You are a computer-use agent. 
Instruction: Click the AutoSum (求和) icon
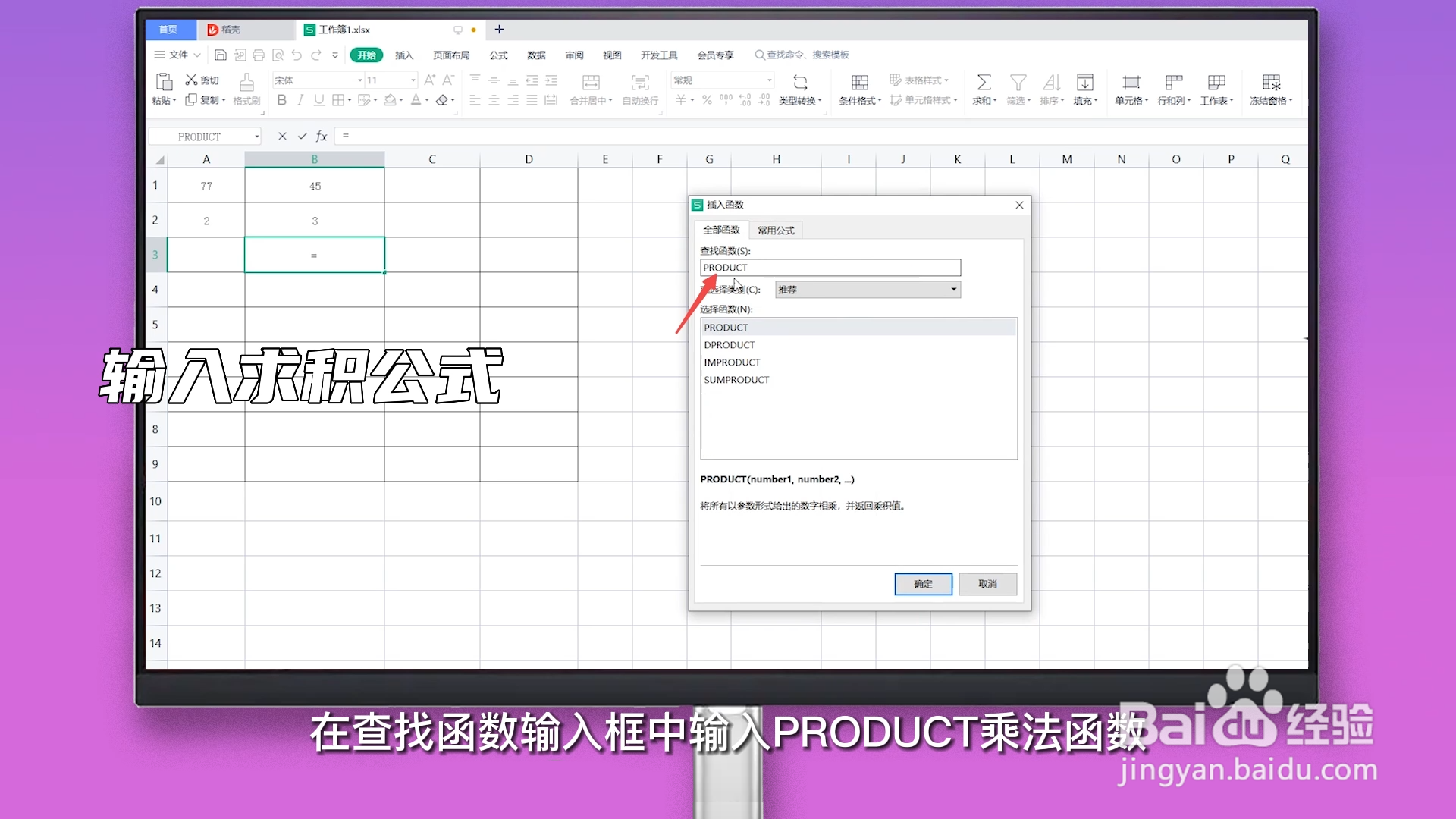tap(984, 81)
